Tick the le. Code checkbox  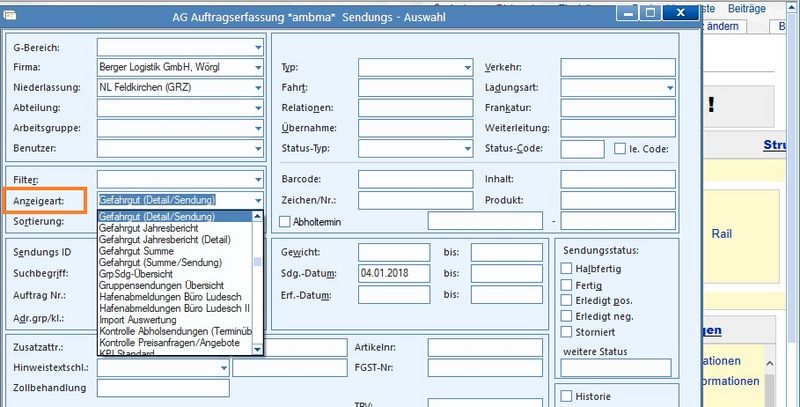pos(619,149)
